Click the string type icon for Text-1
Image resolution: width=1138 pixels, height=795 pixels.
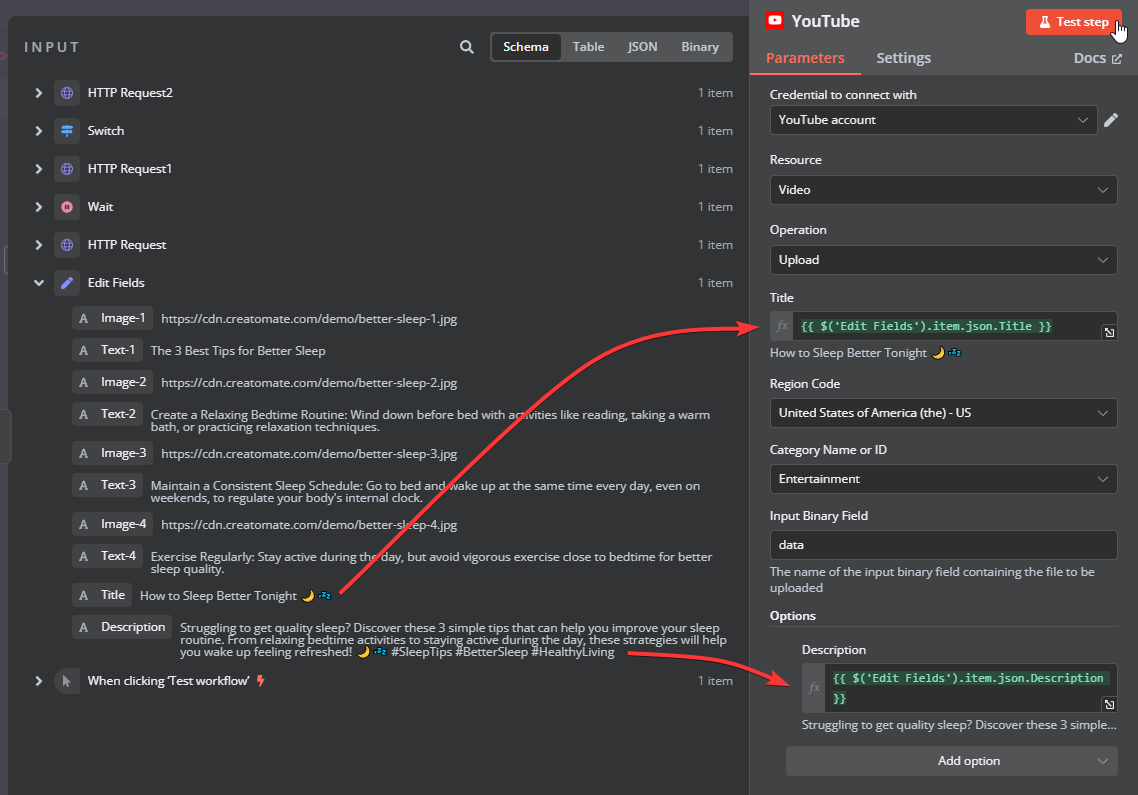coord(83,350)
